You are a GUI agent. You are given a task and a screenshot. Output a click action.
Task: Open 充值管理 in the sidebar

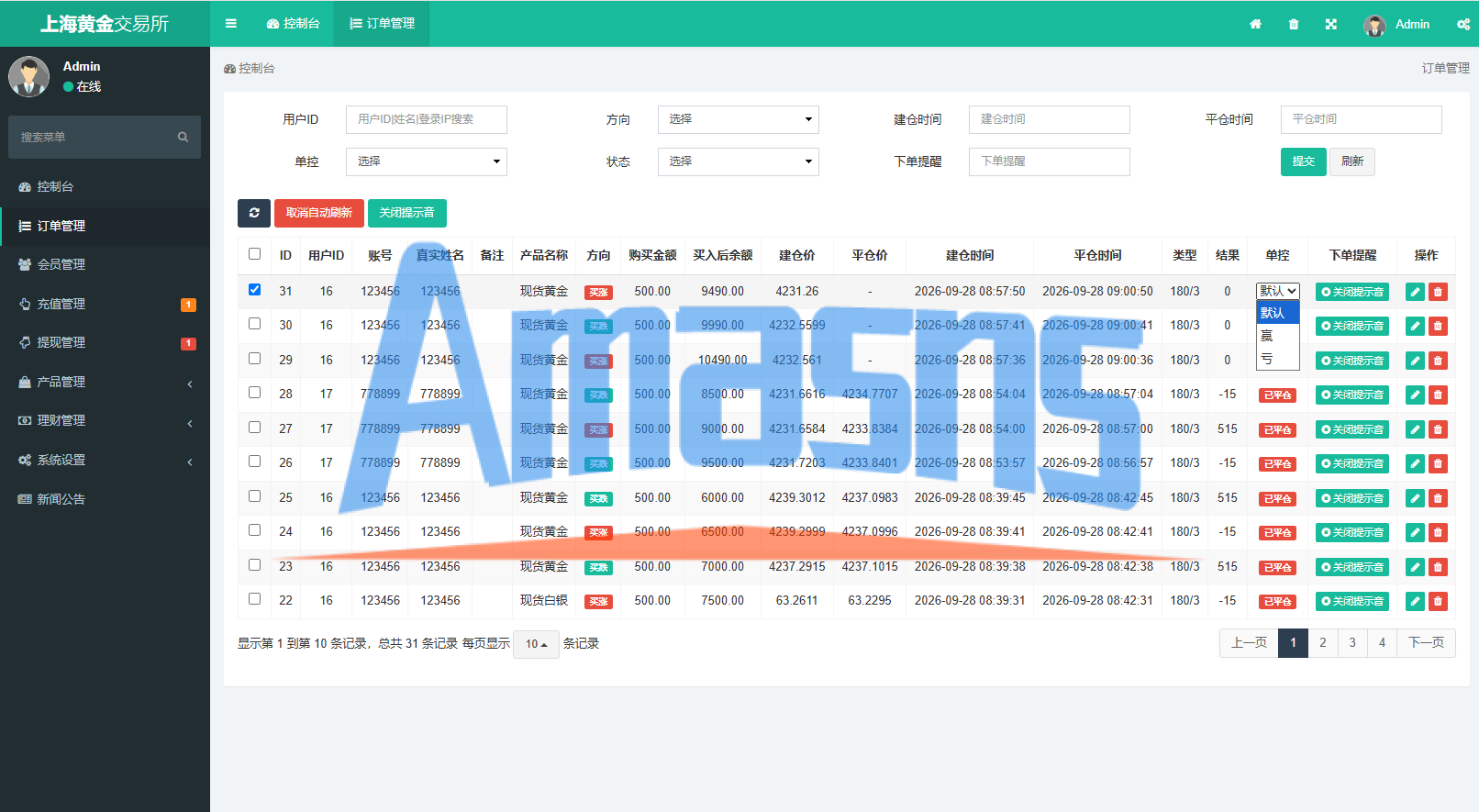pyautogui.click(x=105, y=304)
